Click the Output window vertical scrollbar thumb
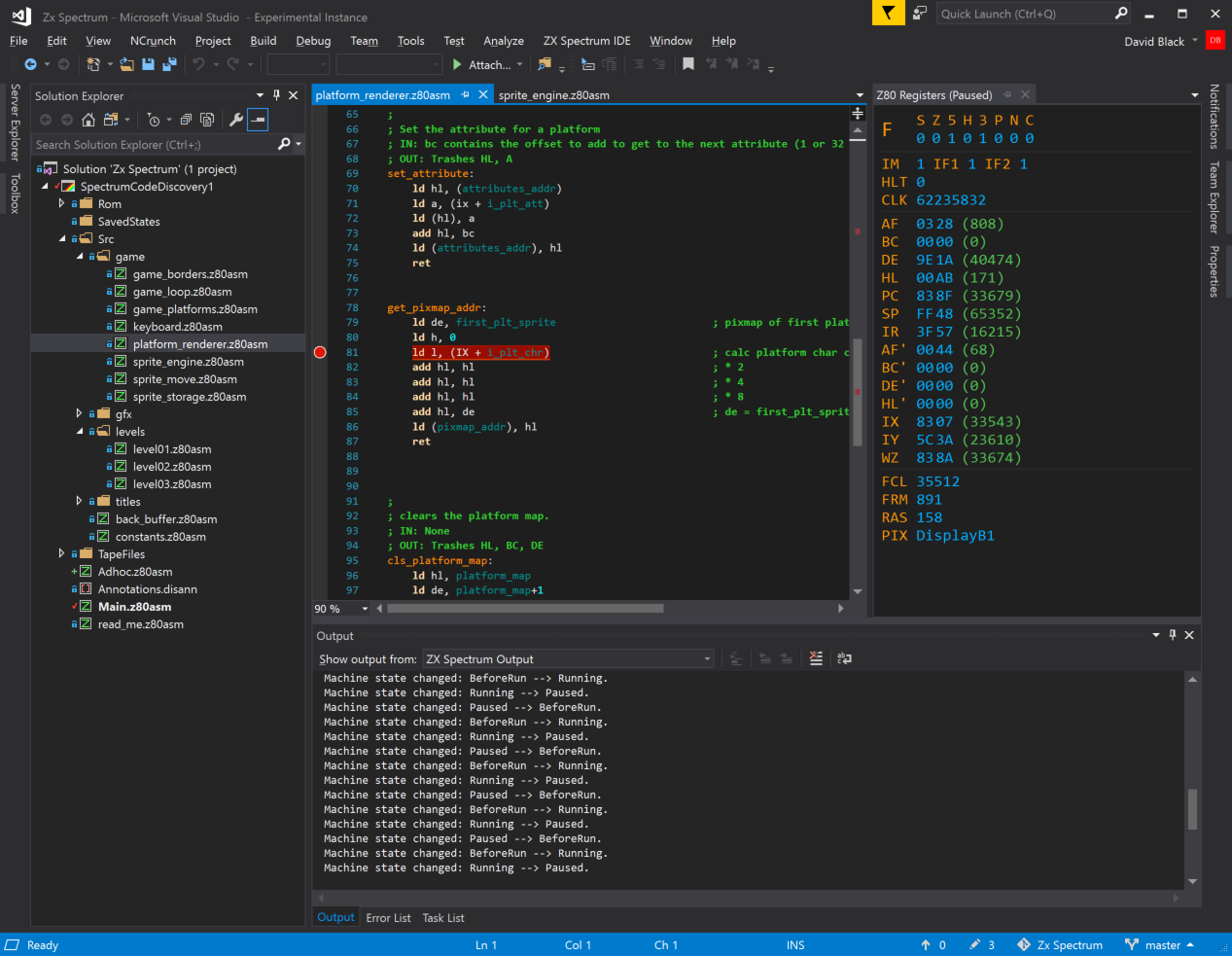This screenshot has width=1232, height=956. click(1192, 809)
